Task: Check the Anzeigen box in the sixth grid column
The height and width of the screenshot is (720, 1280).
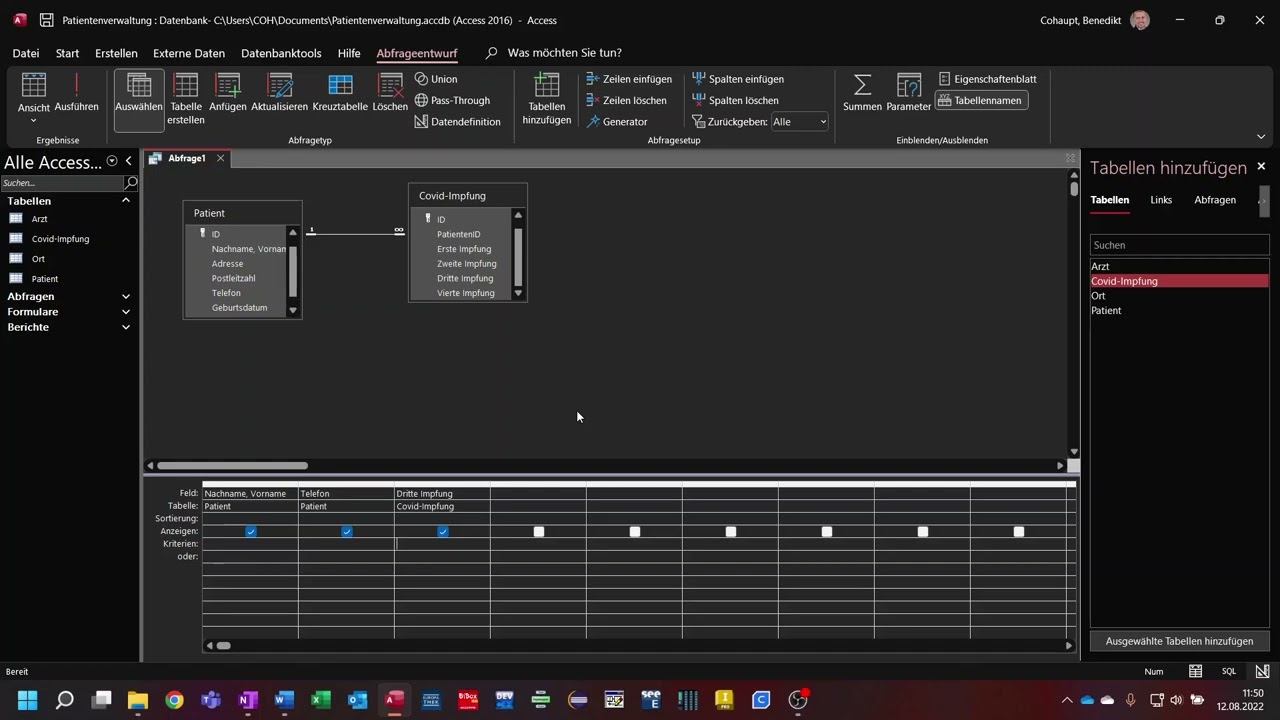Action: coord(731,532)
